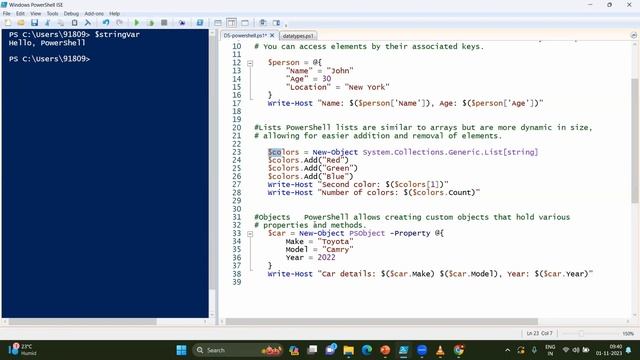Click the Cut scissors icon

[47, 23]
